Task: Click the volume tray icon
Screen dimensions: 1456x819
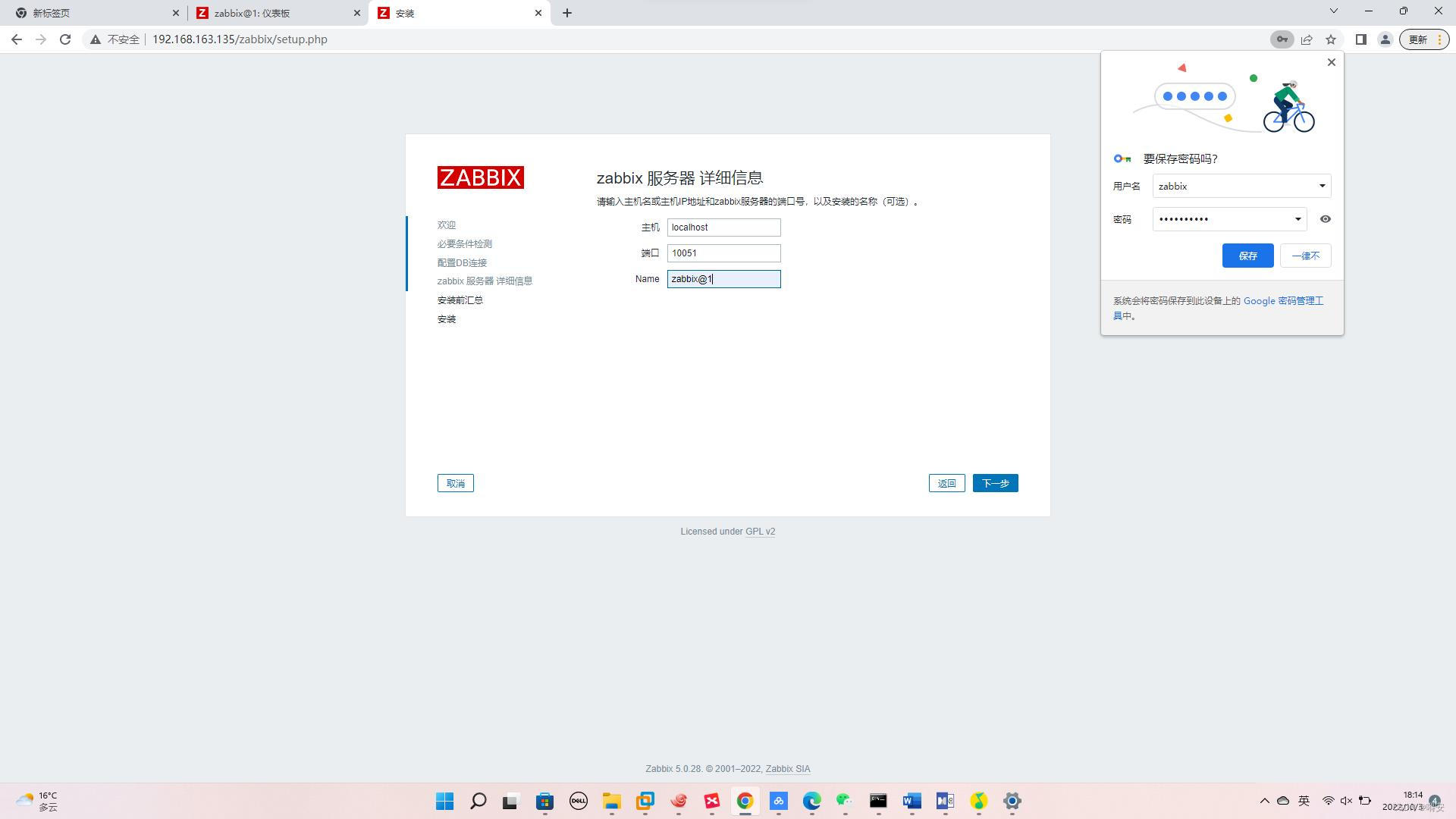Action: tap(1346, 801)
